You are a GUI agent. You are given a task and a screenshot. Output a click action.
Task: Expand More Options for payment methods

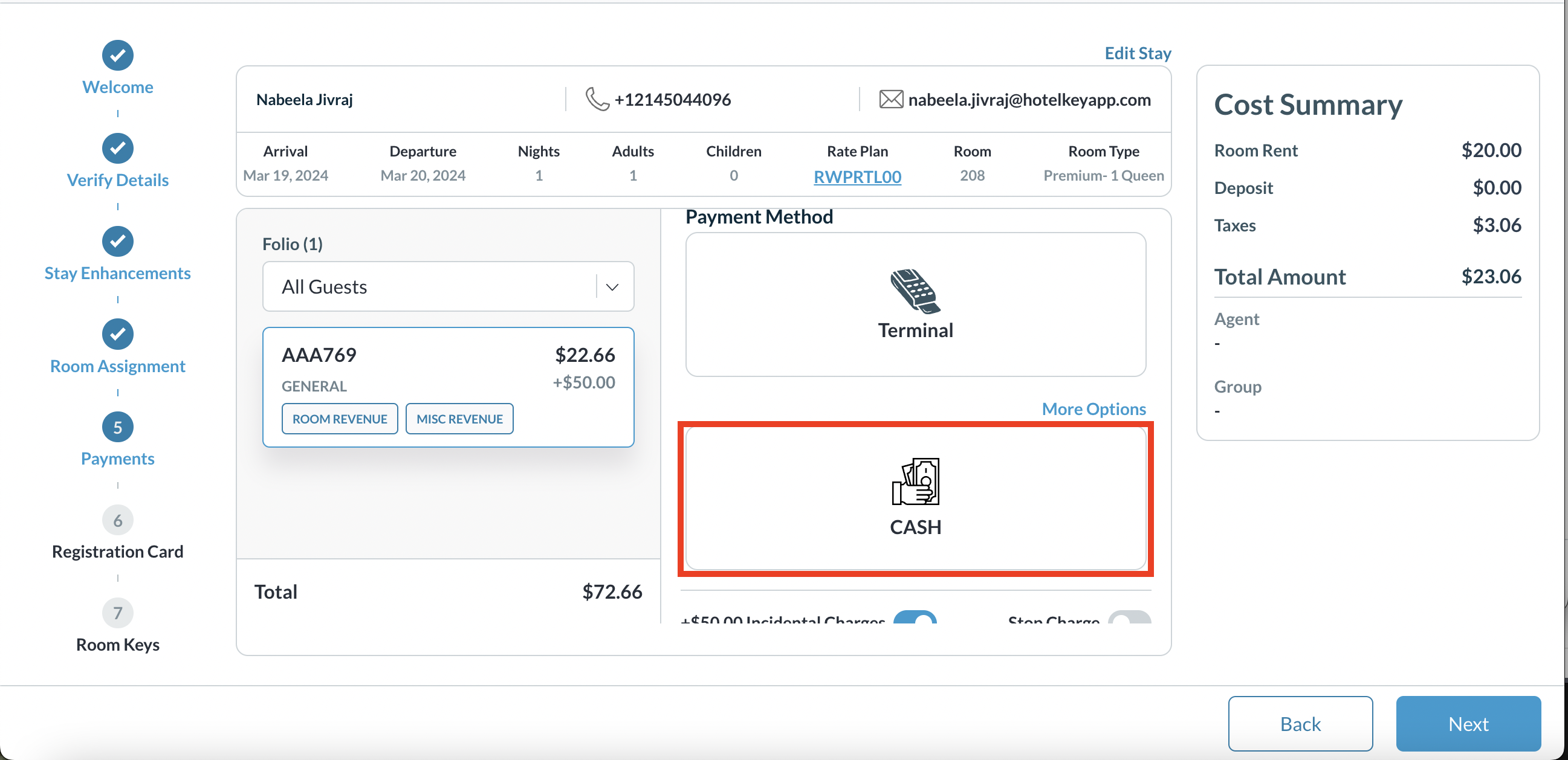(x=1093, y=409)
